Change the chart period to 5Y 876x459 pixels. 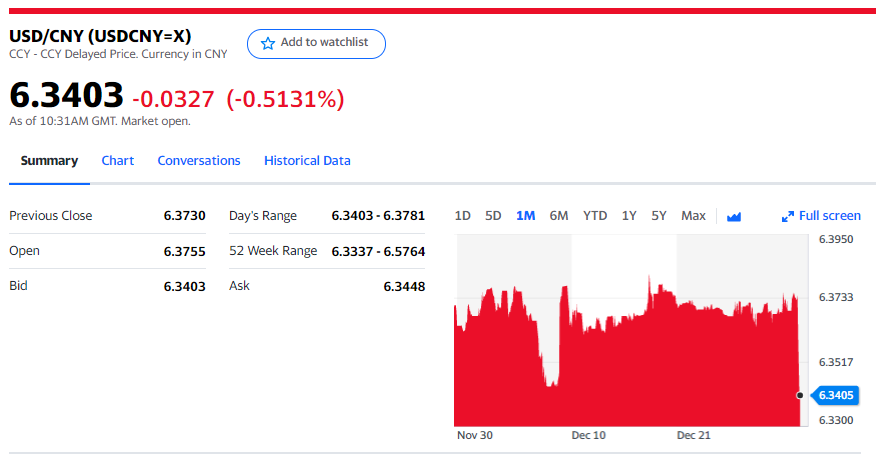659,216
